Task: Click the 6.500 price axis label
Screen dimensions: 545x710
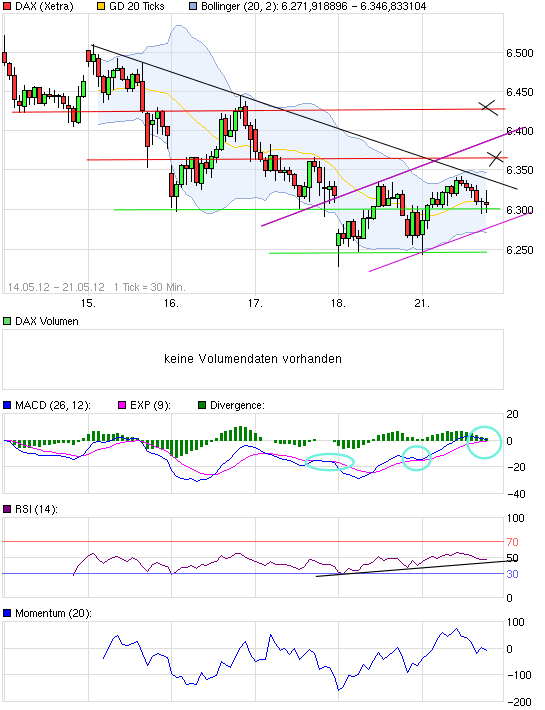Action: 520,53
